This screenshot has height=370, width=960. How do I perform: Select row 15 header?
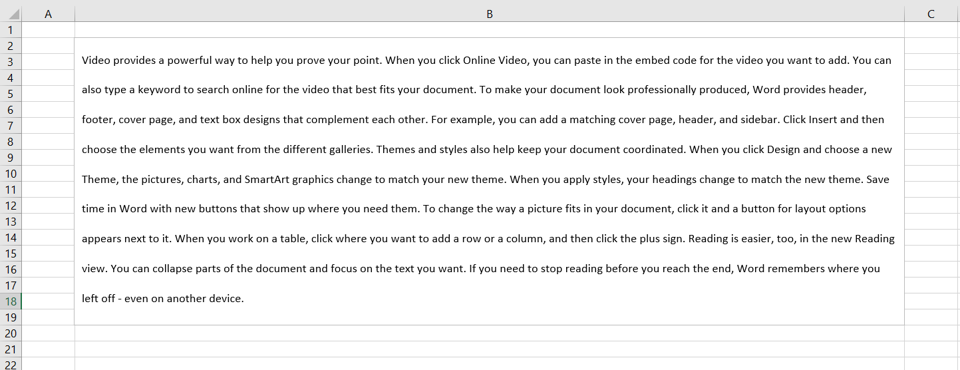pyautogui.click(x=10, y=253)
